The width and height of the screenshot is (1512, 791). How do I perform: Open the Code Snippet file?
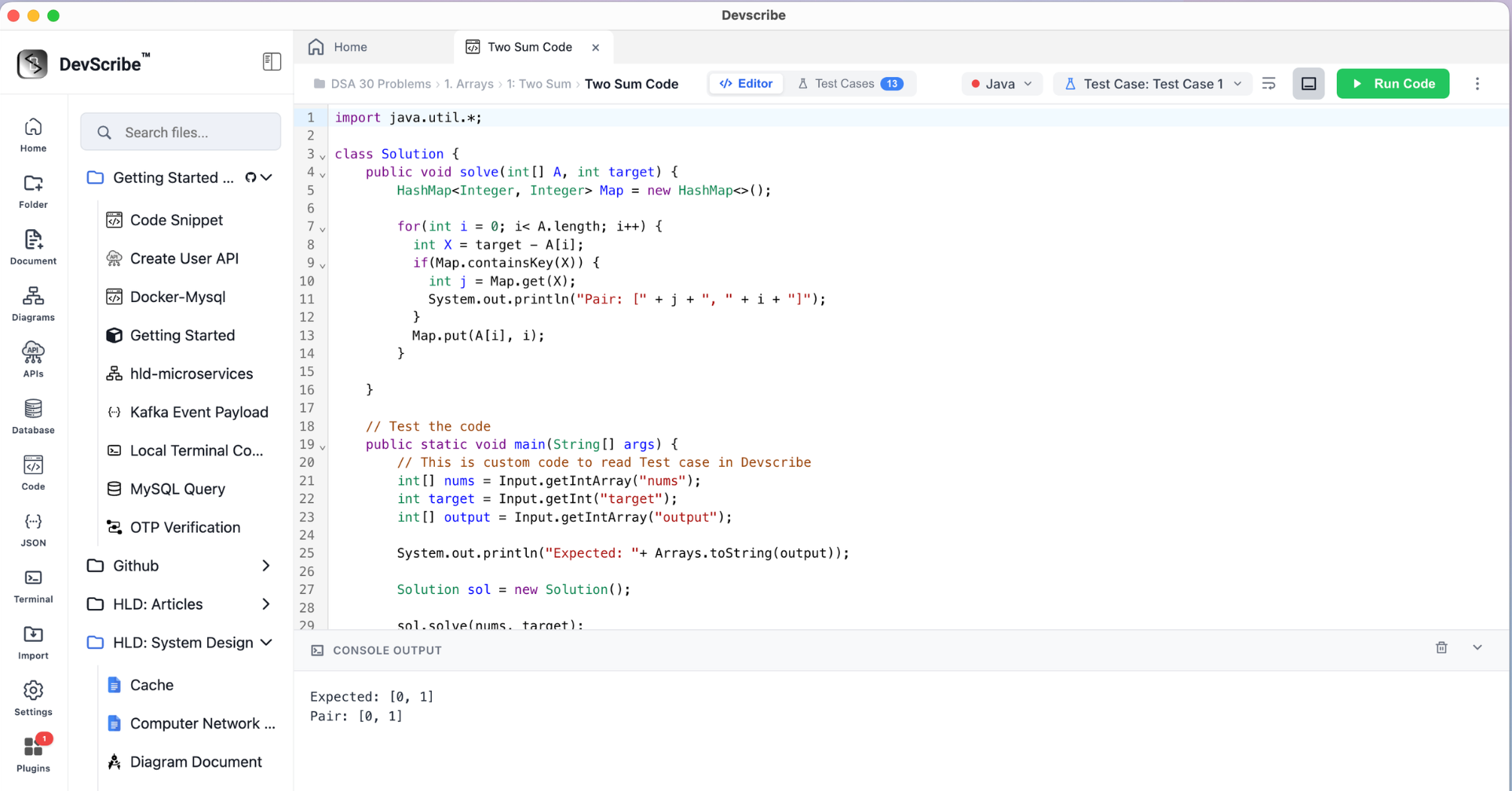point(176,221)
